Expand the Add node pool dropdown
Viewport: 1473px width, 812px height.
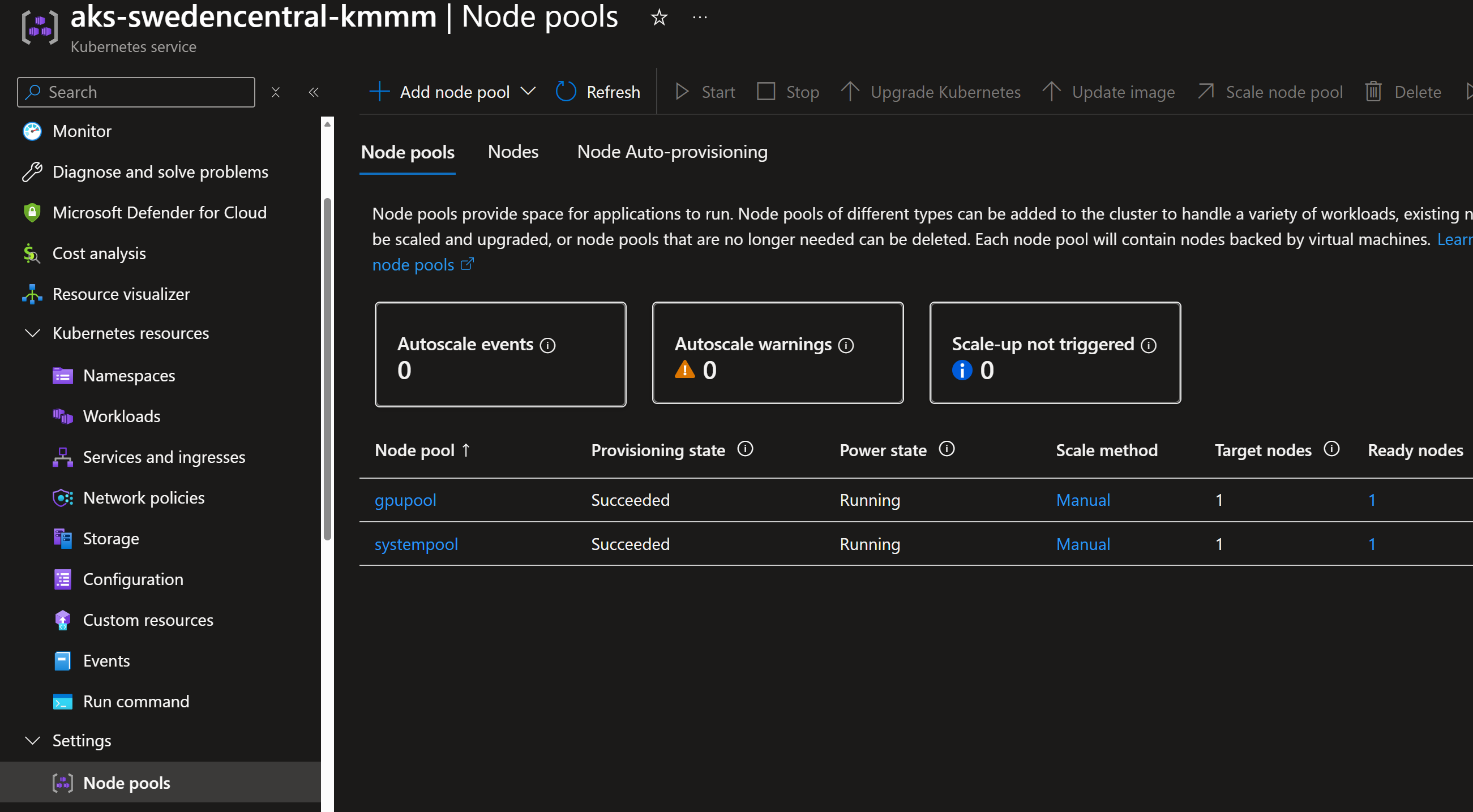pyautogui.click(x=528, y=92)
